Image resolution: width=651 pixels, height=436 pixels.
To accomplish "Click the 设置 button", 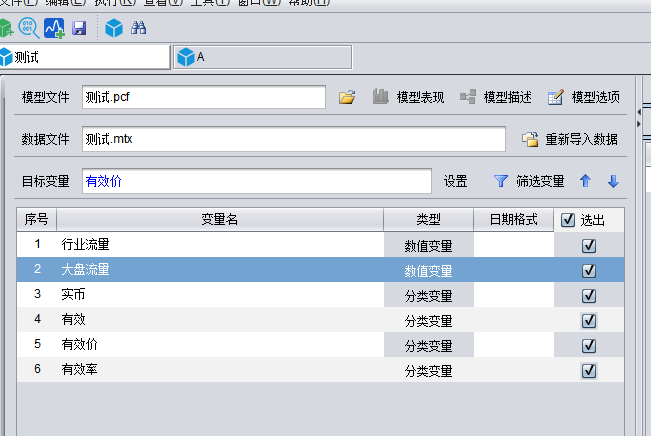I will 455,181.
